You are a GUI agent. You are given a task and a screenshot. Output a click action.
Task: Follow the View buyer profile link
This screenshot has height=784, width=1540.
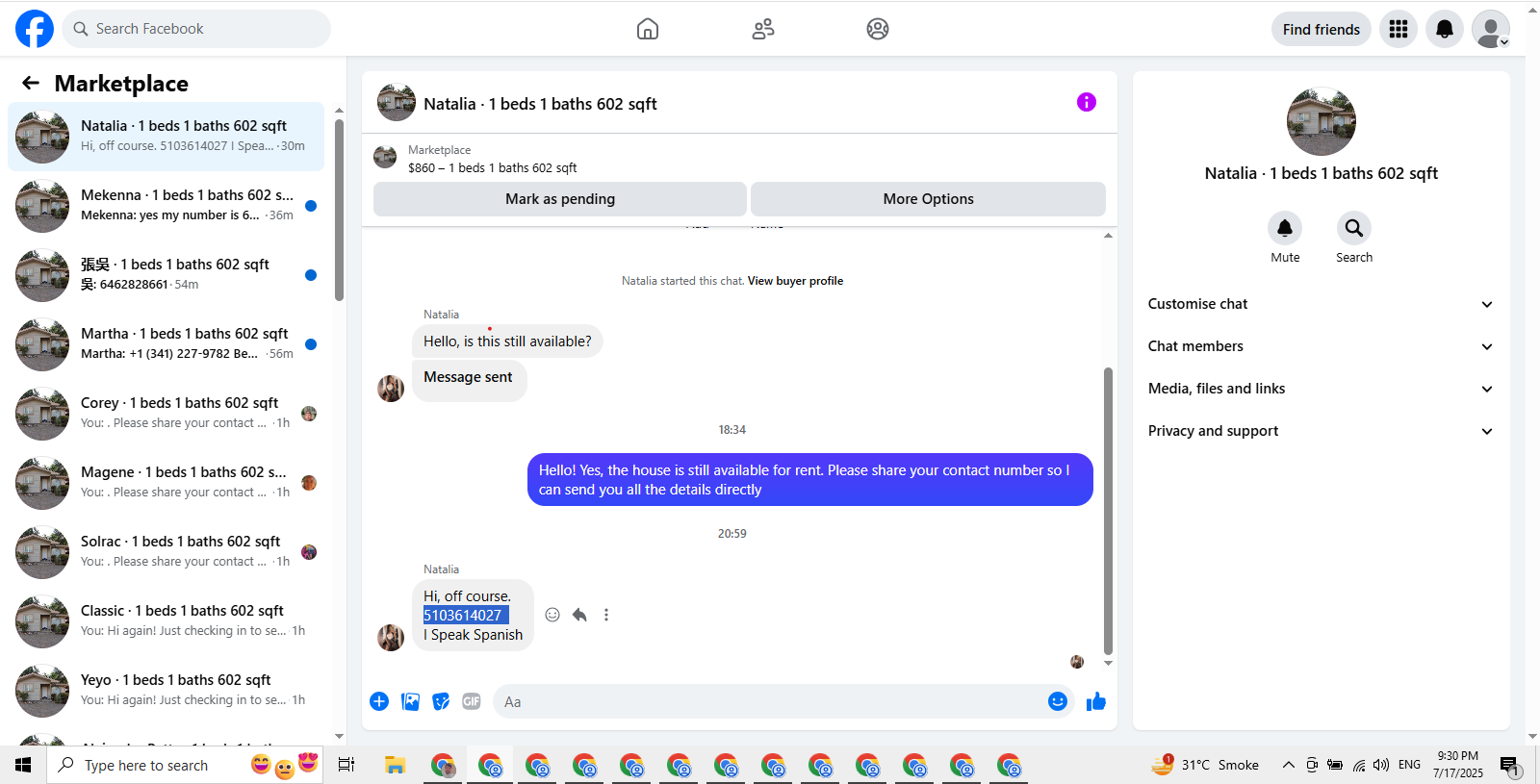[795, 281]
